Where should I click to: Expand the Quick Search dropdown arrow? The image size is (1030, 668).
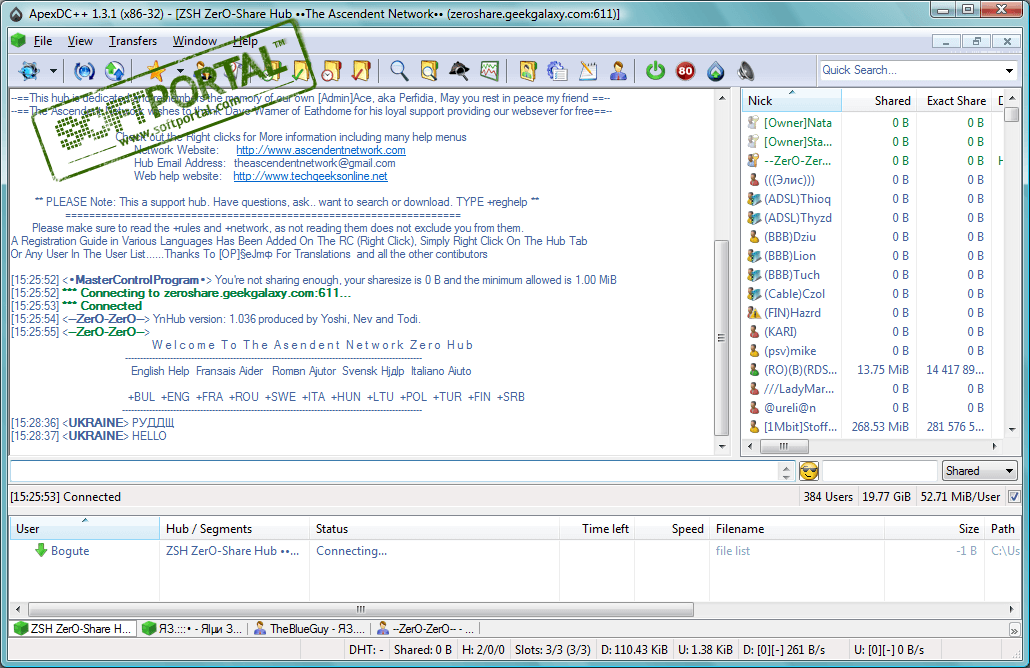[1009, 70]
